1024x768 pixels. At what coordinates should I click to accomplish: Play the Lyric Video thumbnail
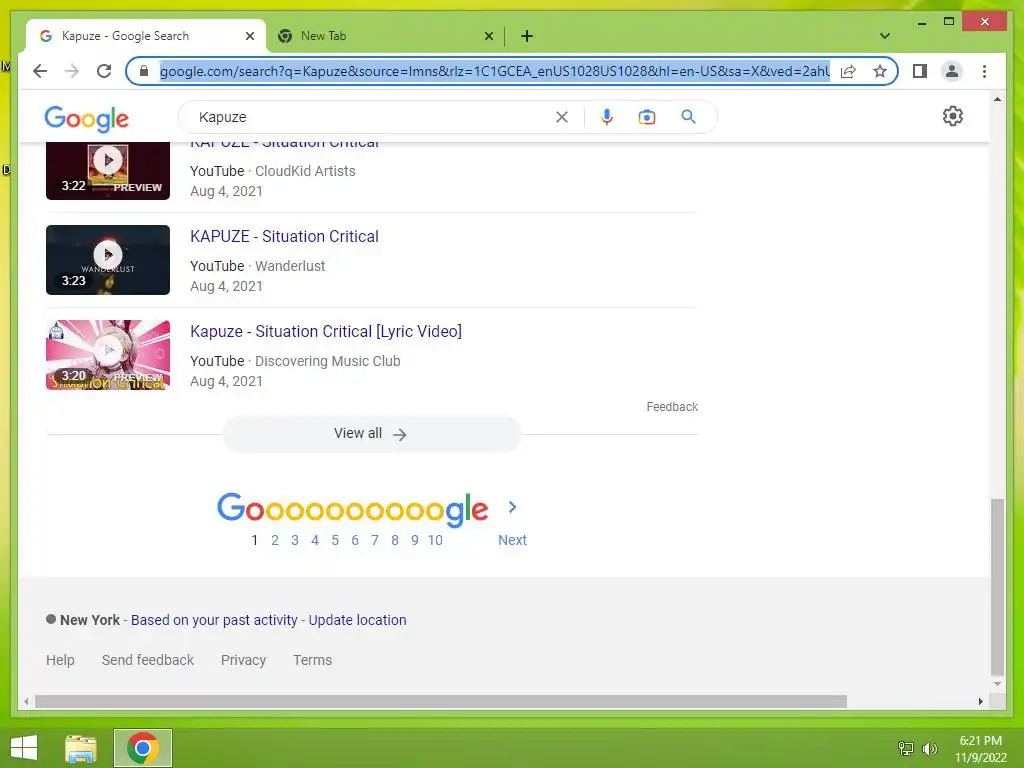click(108, 355)
